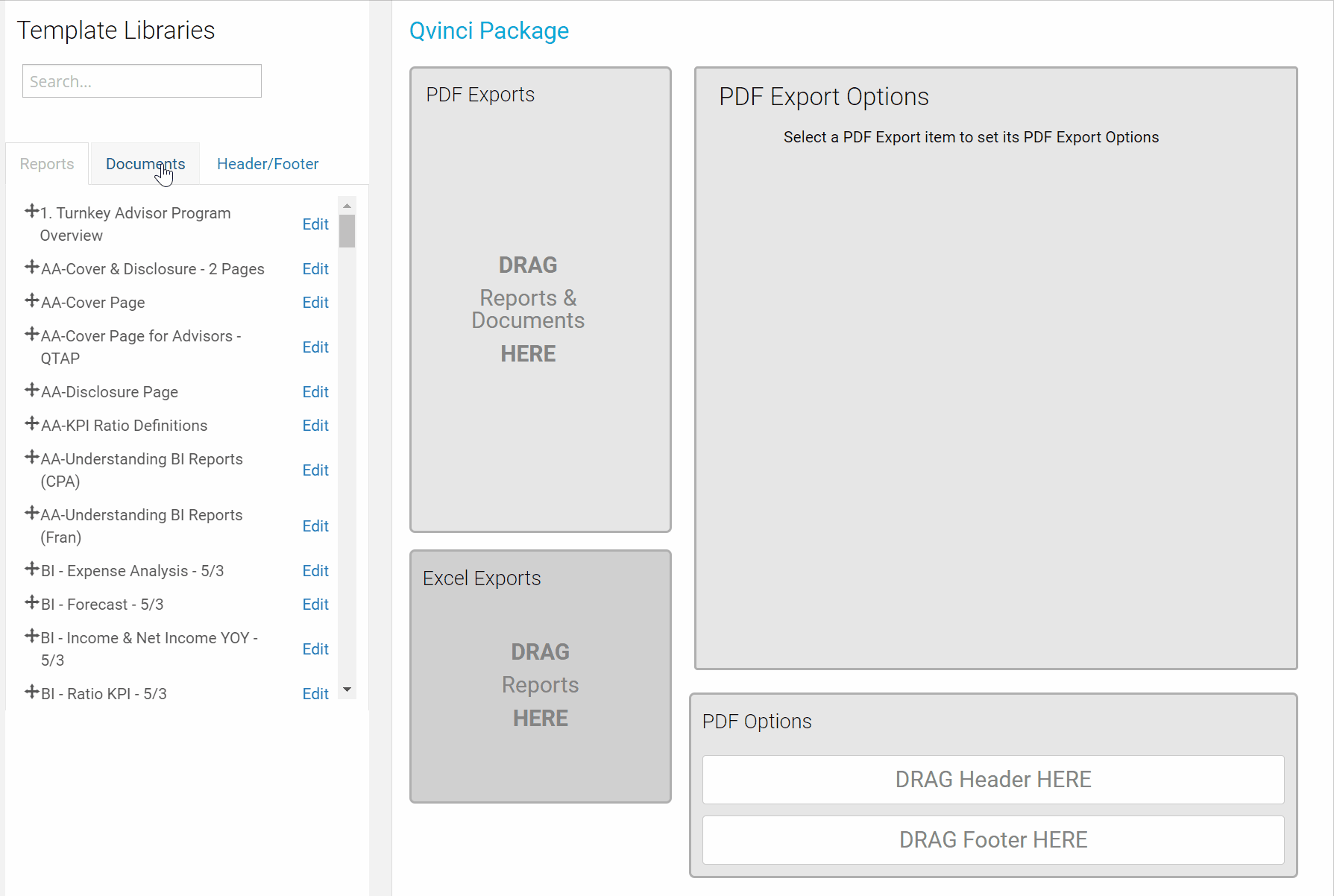Click the move handle for AA-Cover & Disclosure - 2 Pages

[32, 267]
